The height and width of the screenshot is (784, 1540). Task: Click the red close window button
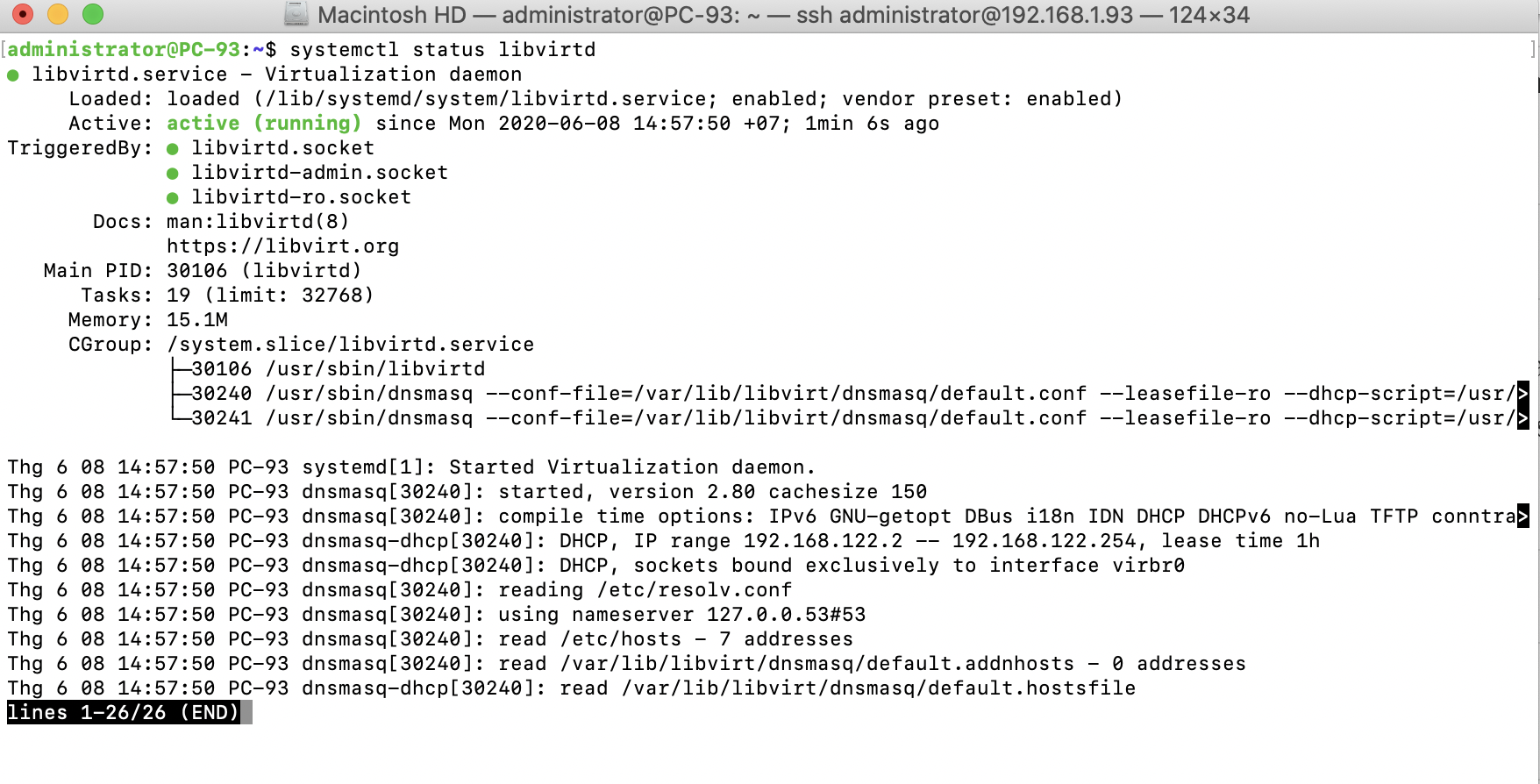point(23,14)
